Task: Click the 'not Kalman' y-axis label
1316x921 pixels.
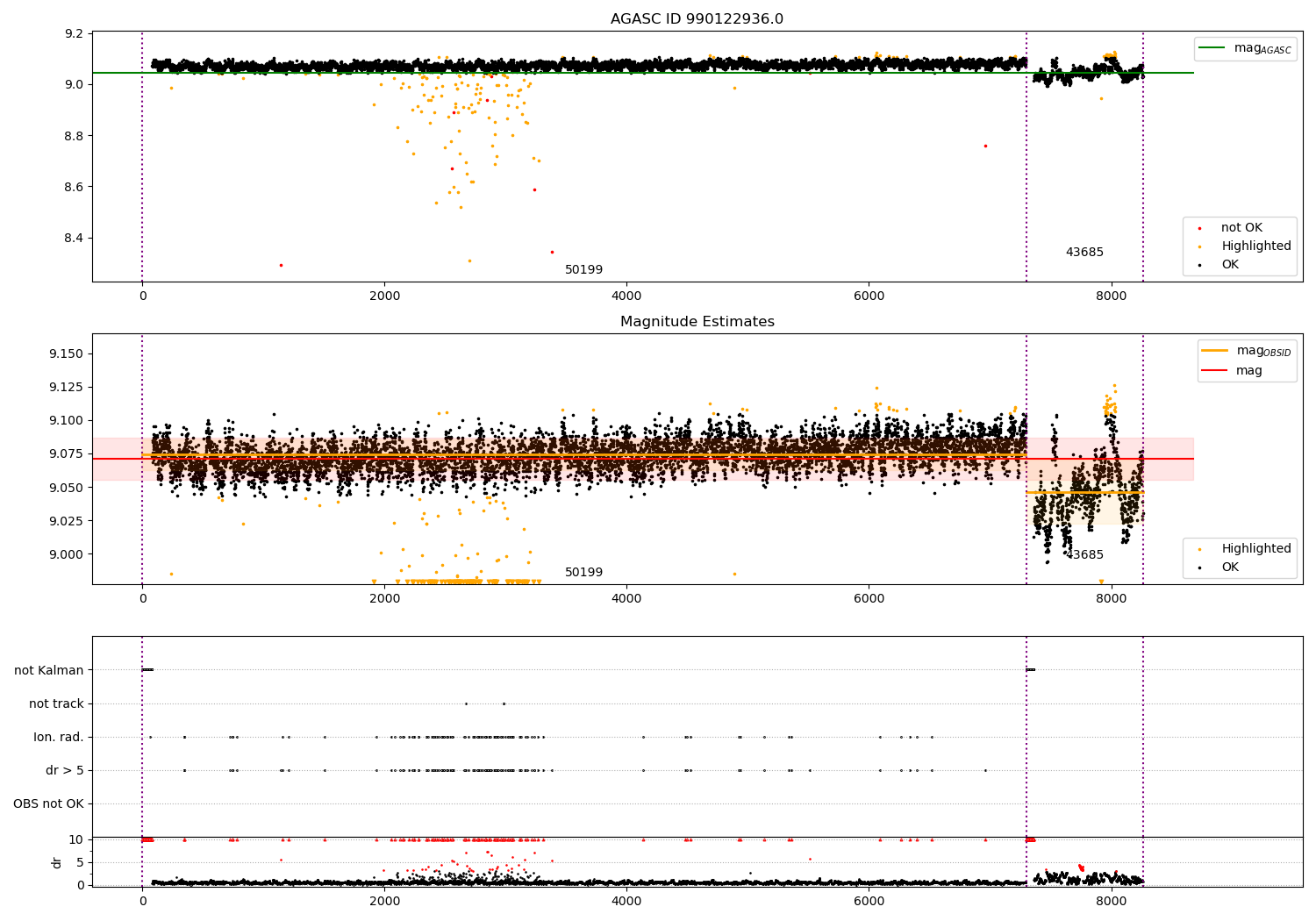Action: 49,670
